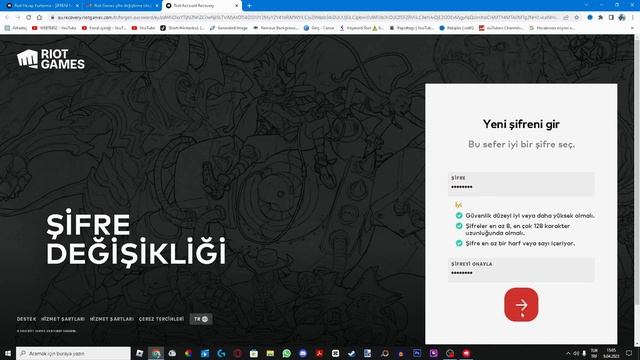Open the extensions puzzle icon
The height and width of the screenshot is (360, 640).
600,18
